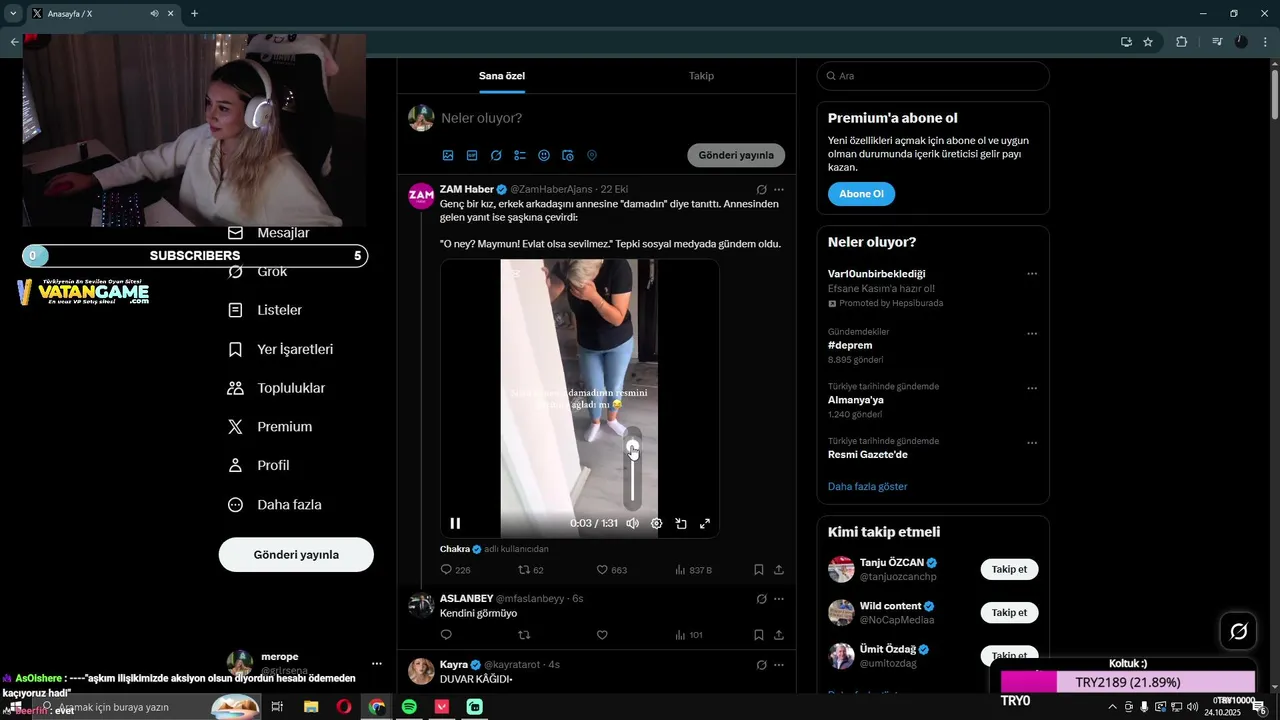This screenshot has height=720, width=1280.
Task: Open options for Resmi Gazete'de trend
Action: coord(1032,443)
